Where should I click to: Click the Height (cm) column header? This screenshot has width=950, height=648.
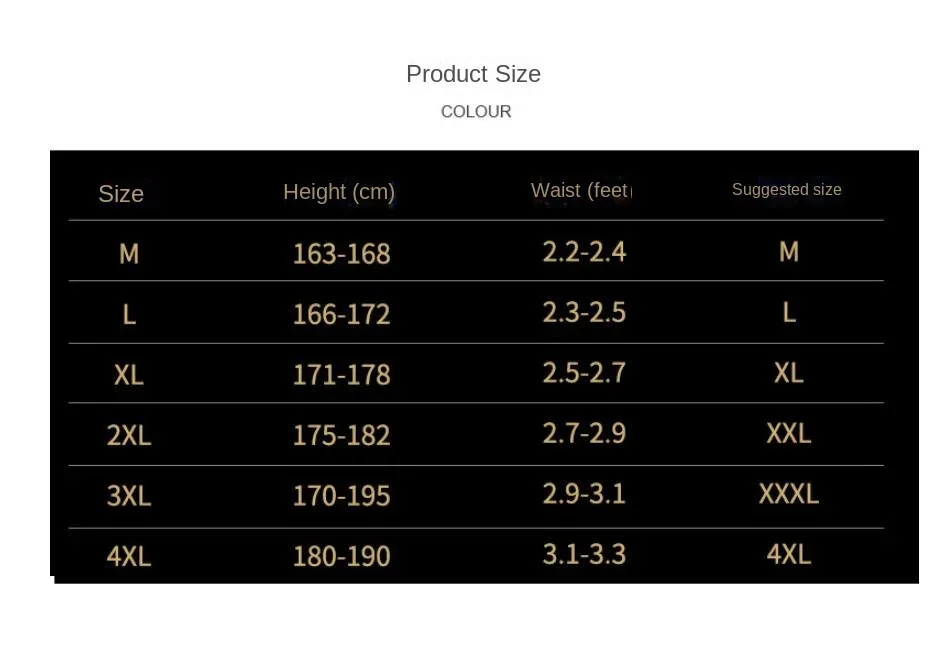click(339, 192)
